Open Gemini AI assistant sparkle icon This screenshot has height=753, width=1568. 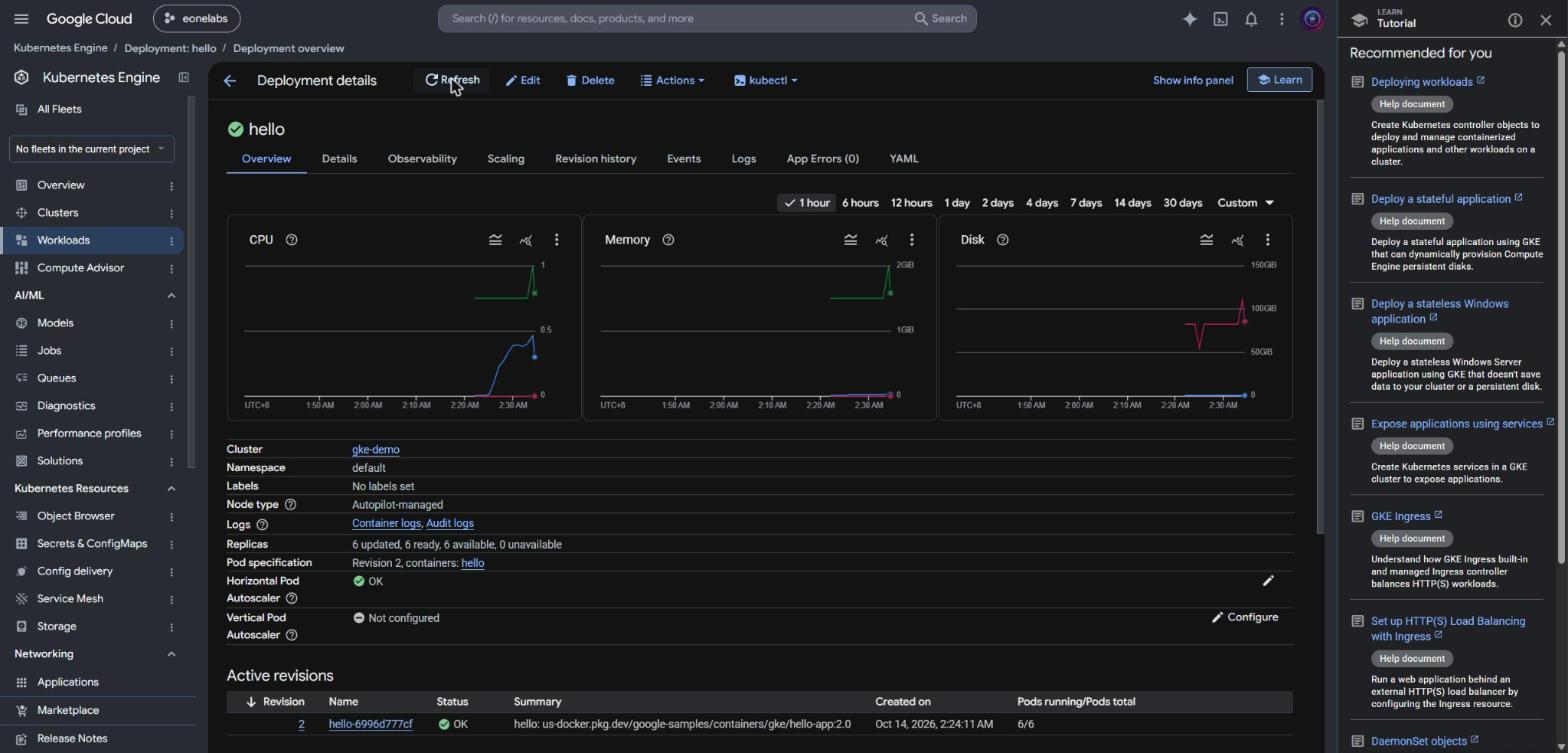[x=1190, y=19]
